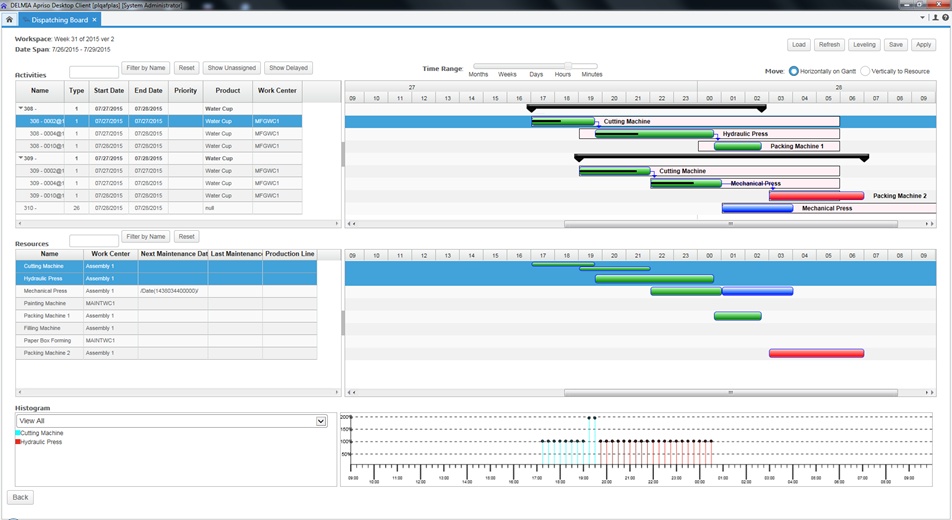Viewport: 952px width, 520px height.
Task: Select Paper Box Forming in Resources list
Action: click(x=166, y=340)
